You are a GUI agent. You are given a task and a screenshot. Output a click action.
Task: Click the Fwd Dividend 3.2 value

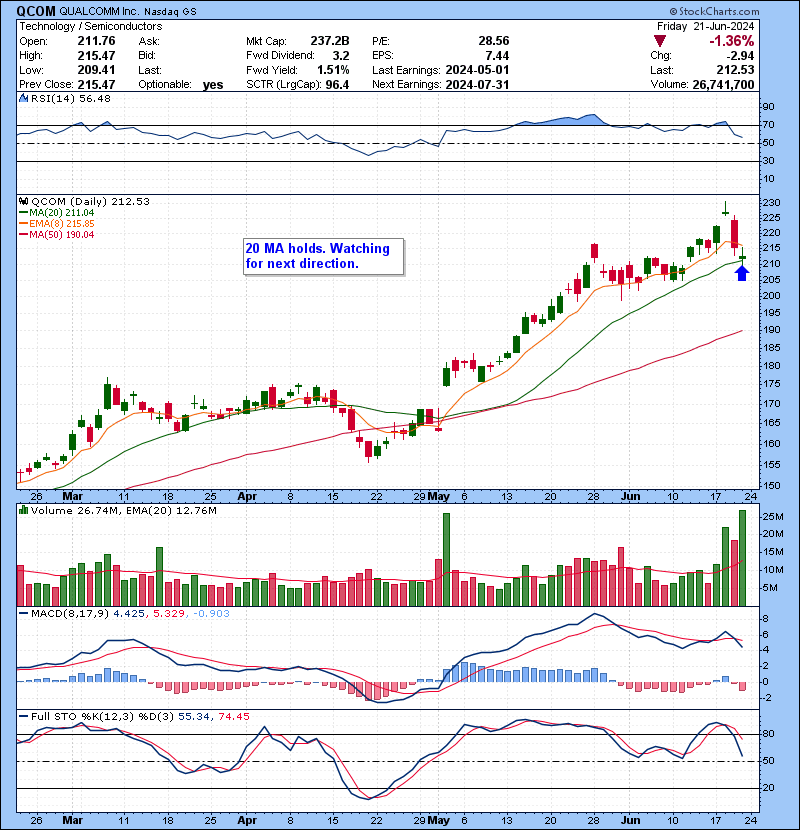coord(341,56)
